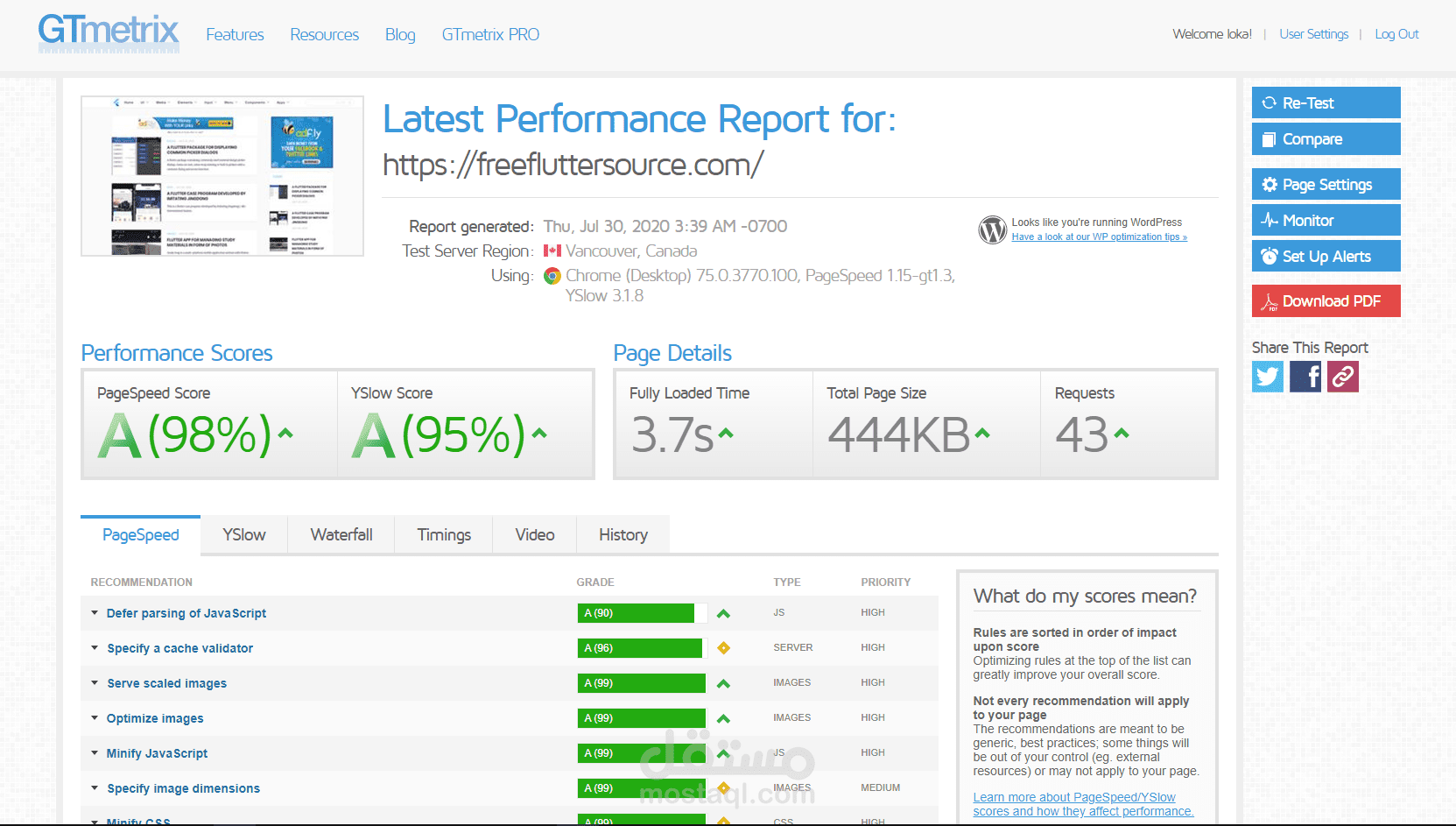Click orange diamond beside cache validator grade
Image resolution: width=1456 pixels, height=826 pixels.
click(x=723, y=648)
